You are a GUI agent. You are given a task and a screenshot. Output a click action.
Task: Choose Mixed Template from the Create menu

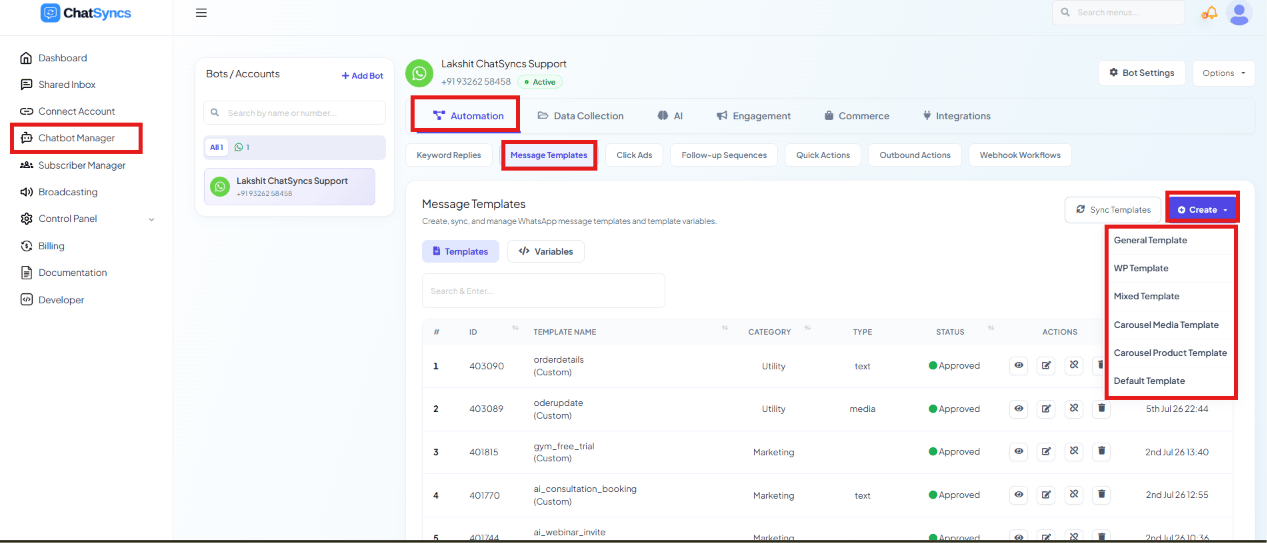[x=1147, y=296]
